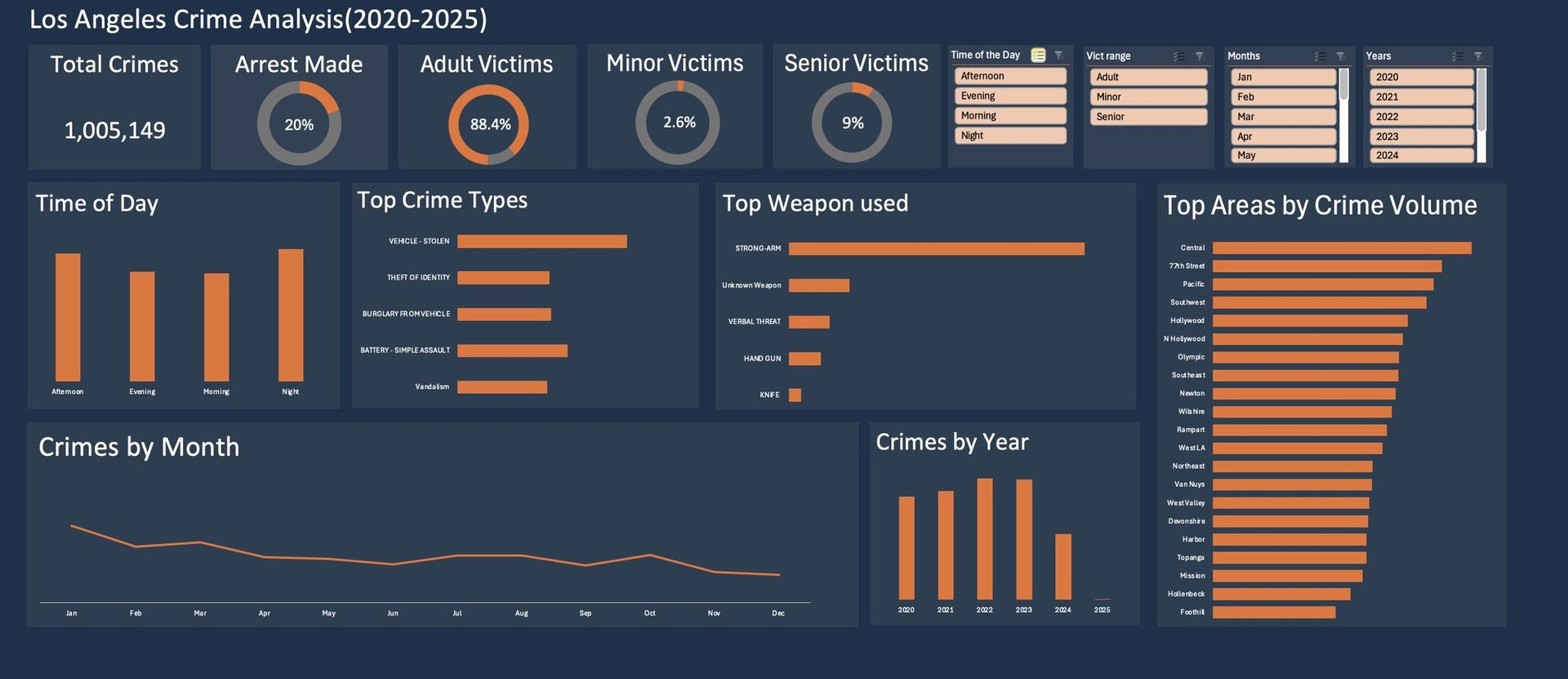
Task: Click the Total Crimes value 1,005,149
Action: point(114,130)
